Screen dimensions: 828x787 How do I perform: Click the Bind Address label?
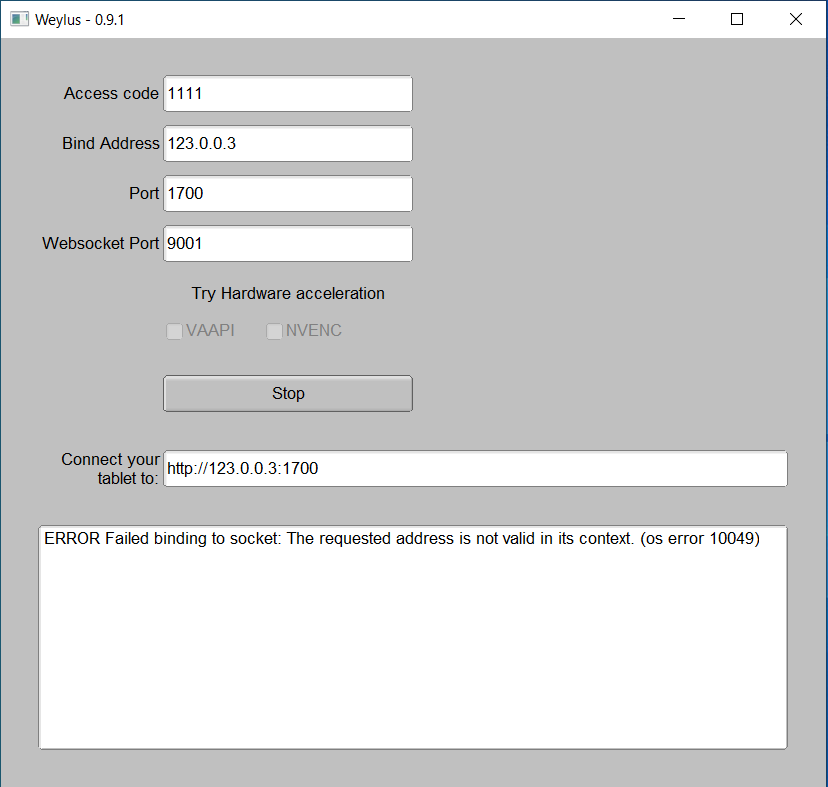click(111, 143)
